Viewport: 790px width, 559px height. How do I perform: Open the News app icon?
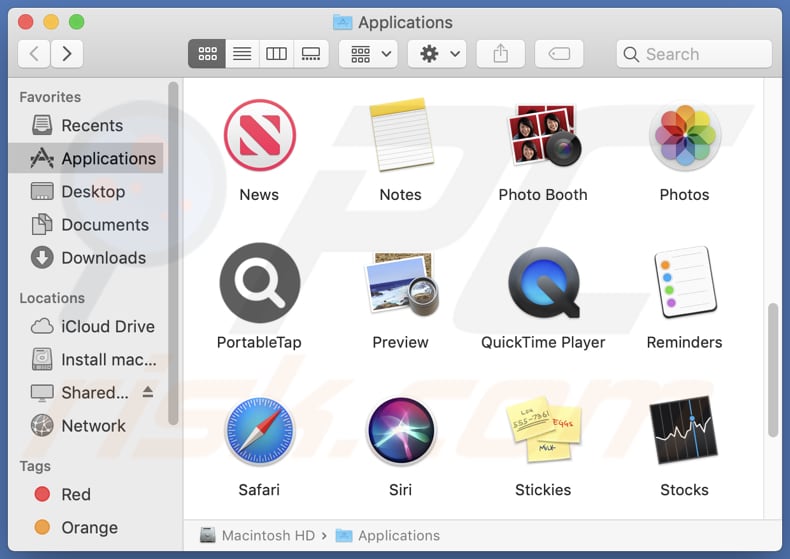coord(259,135)
